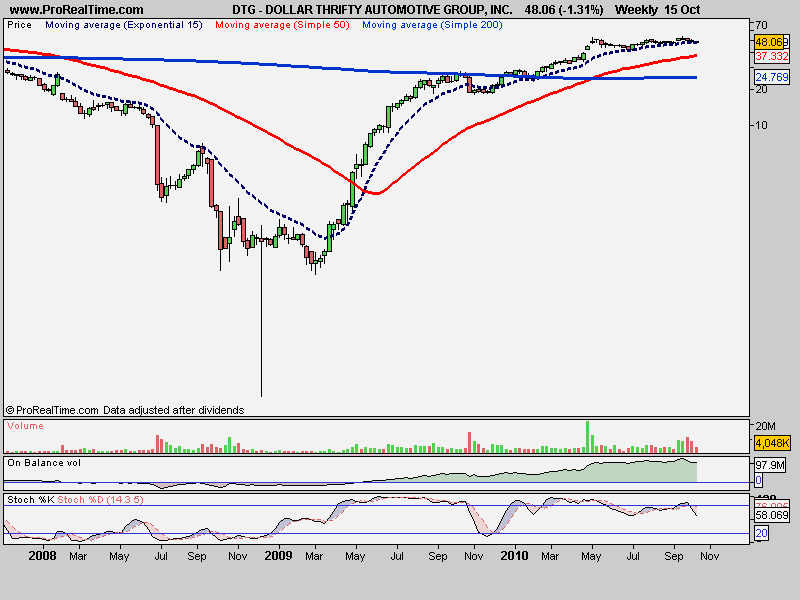Screen dimensions: 800x600
Task: Select Moving average (Simple 200) legend
Action: click(x=432, y=25)
